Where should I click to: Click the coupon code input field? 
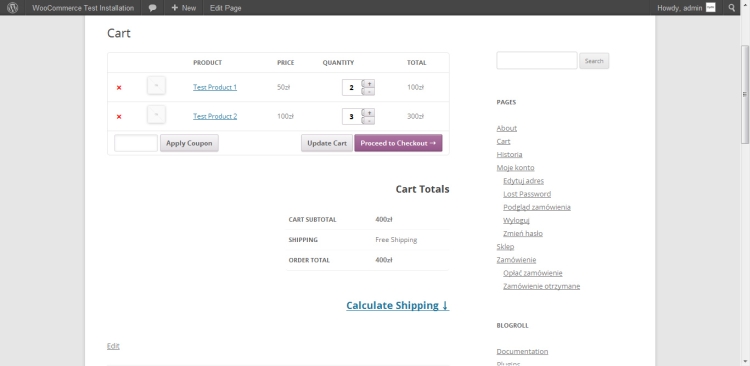click(136, 143)
